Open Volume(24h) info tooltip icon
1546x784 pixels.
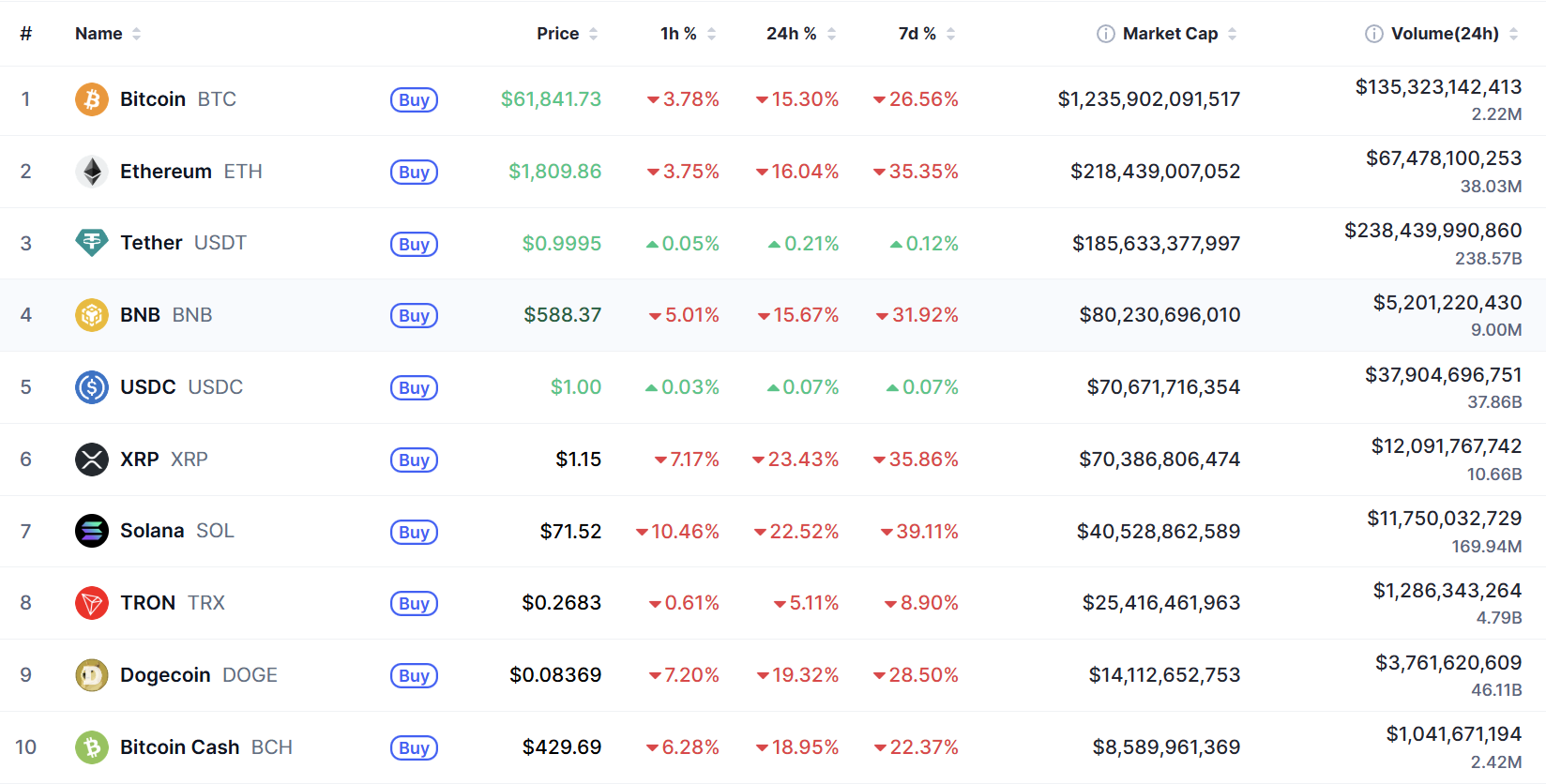(1374, 34)
